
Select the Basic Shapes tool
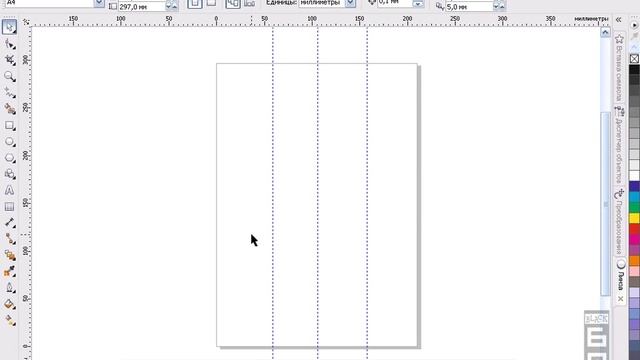coord(9,174)
